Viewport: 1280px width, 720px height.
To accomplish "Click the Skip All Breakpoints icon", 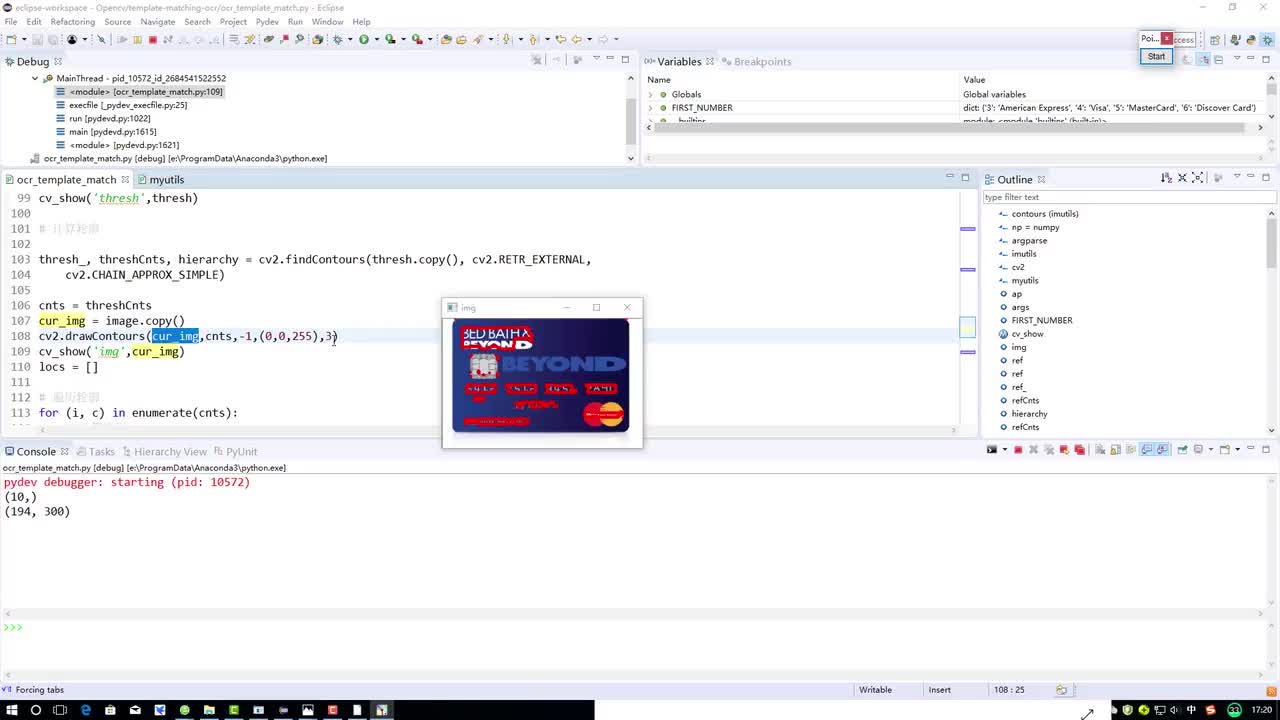I will point(101,40).
